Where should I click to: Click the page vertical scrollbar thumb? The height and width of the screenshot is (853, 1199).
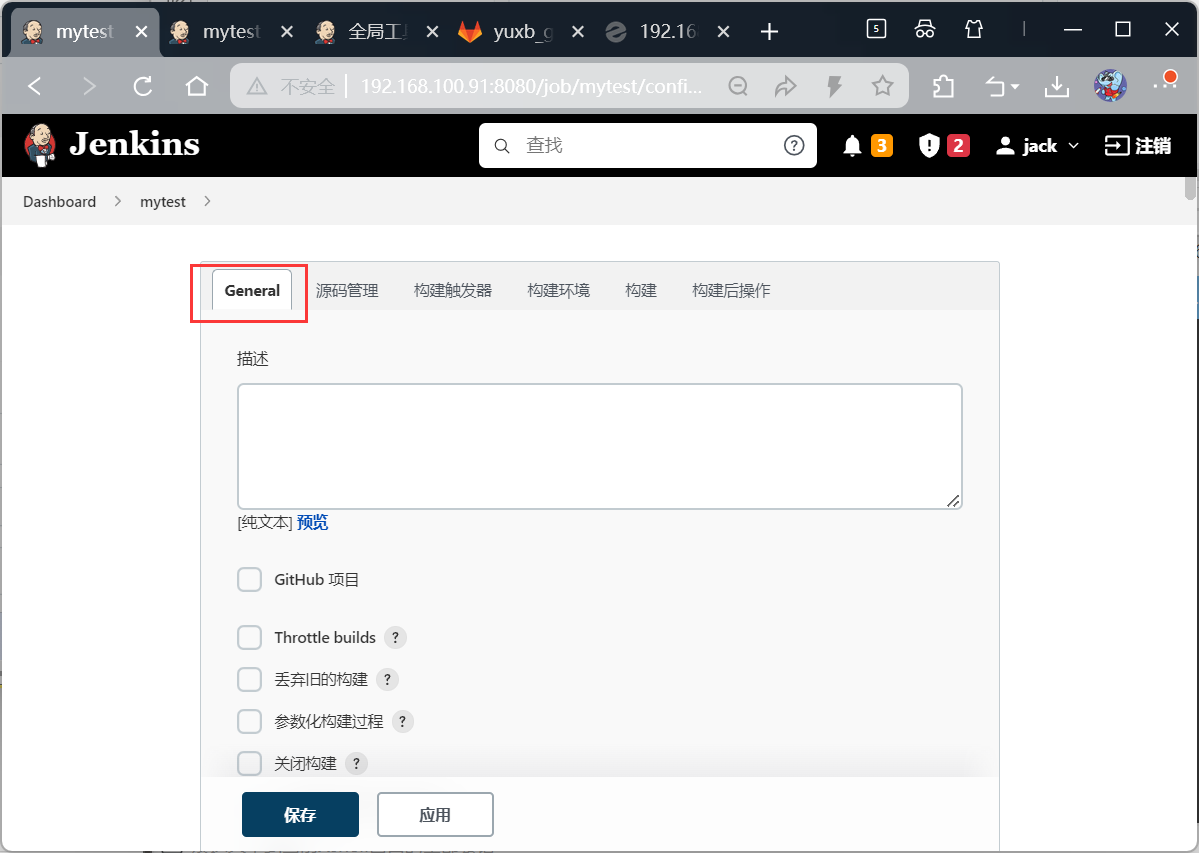click(1190, 188)
